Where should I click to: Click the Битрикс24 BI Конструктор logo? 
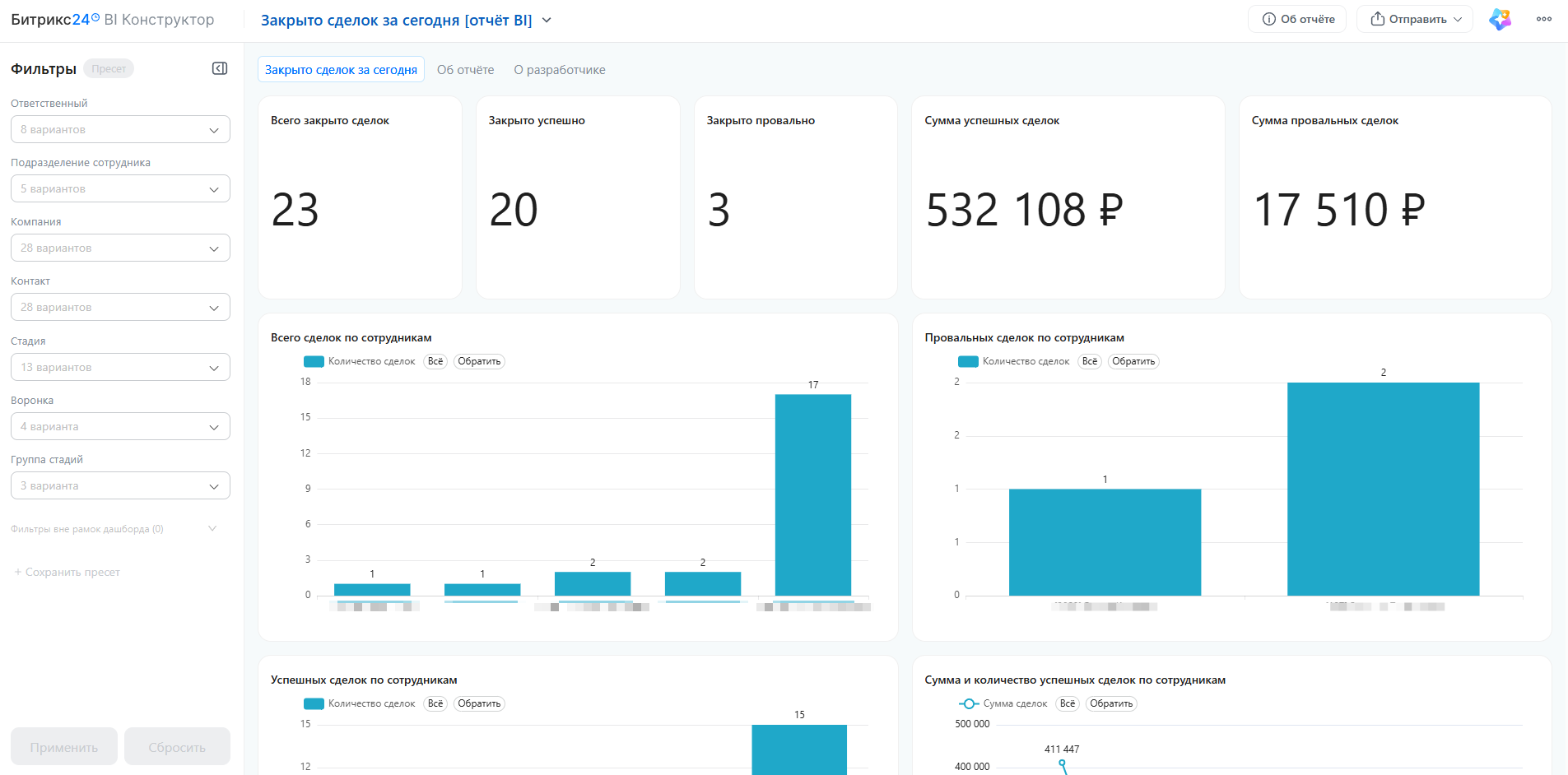coord(113,20)
